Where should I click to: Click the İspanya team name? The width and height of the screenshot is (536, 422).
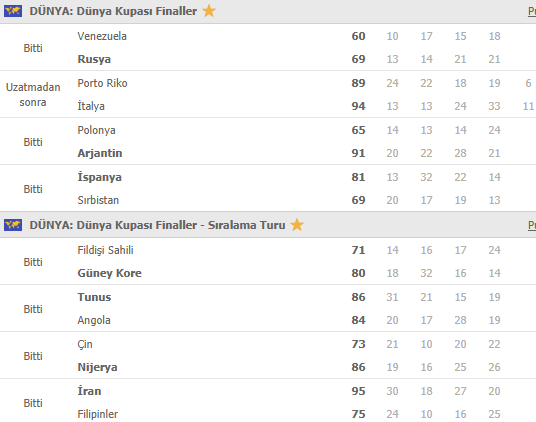[99, 177]
